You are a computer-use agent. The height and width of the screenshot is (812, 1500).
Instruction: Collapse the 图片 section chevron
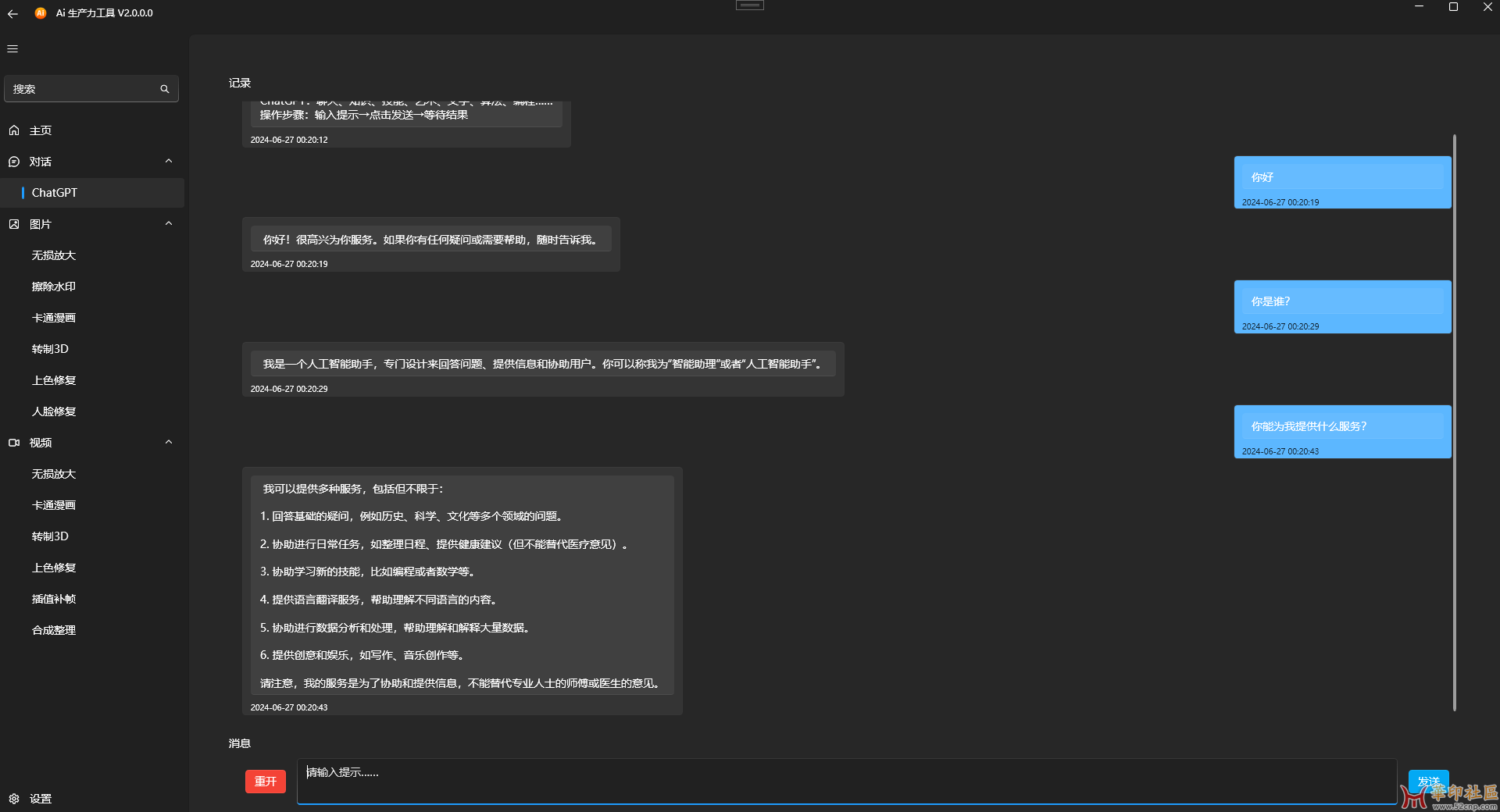point(169,224)
